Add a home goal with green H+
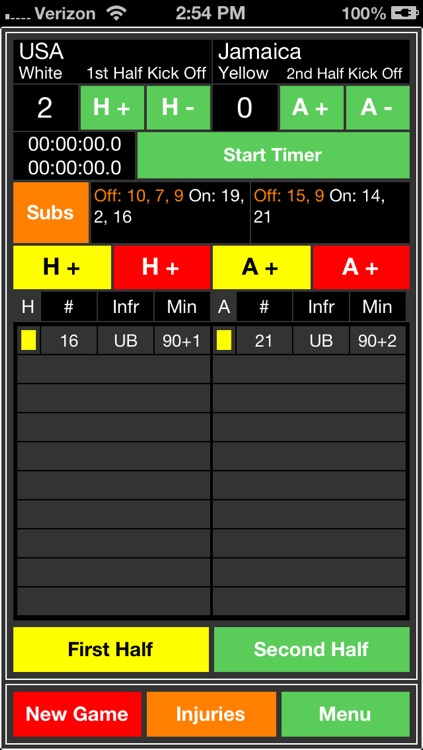The width and height of the screenshot is (423, 750). point(112,108)
